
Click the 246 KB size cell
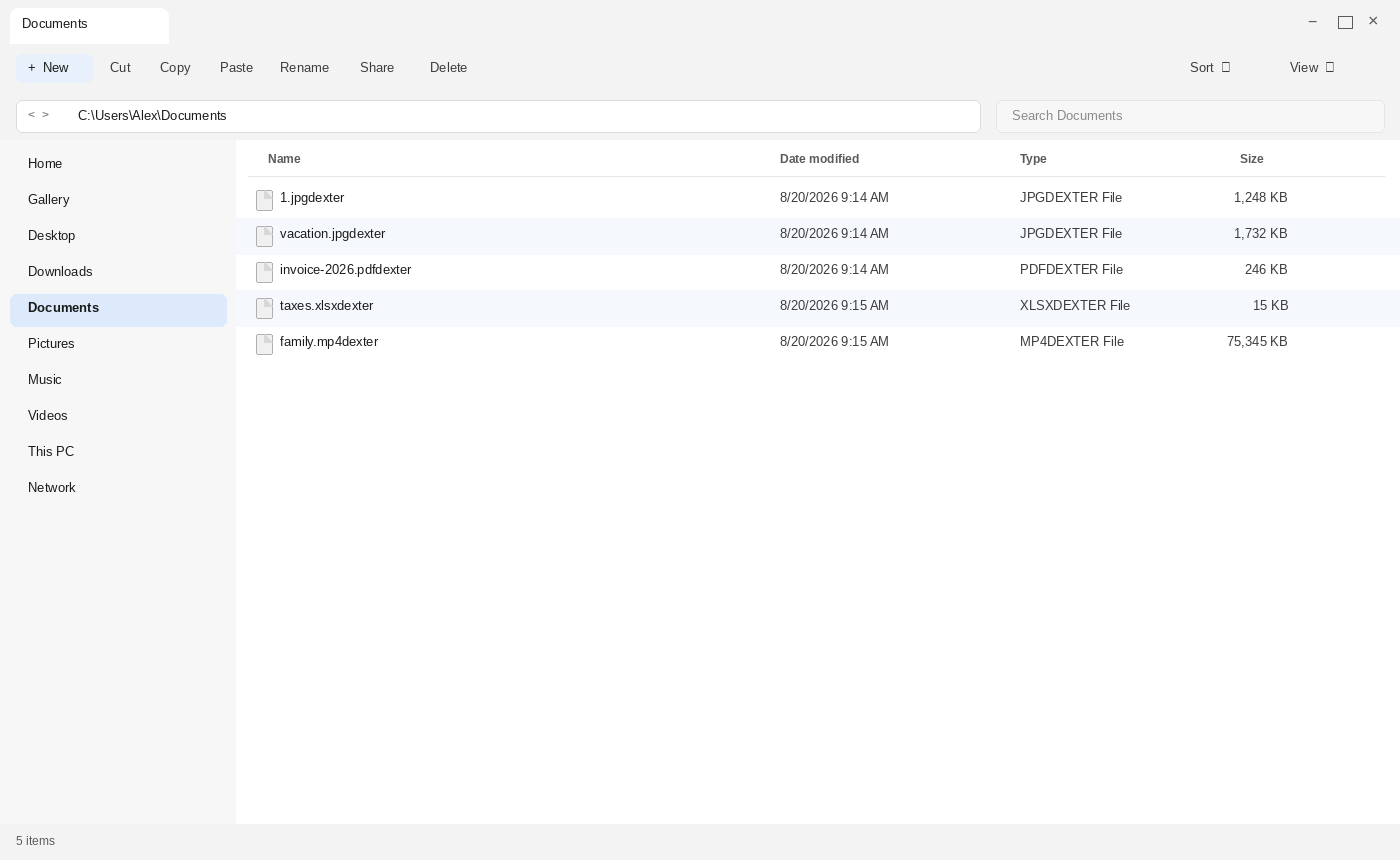(x=1266, y=270)
